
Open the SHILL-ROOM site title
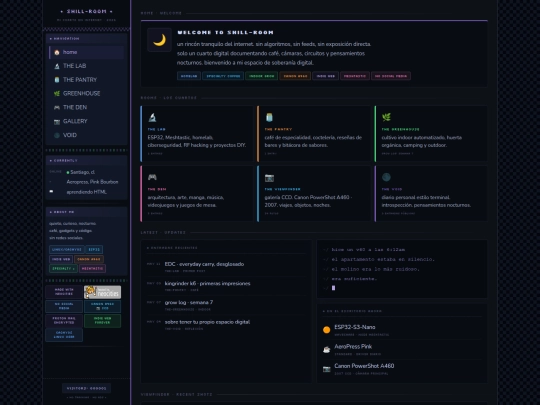(86, 11)
